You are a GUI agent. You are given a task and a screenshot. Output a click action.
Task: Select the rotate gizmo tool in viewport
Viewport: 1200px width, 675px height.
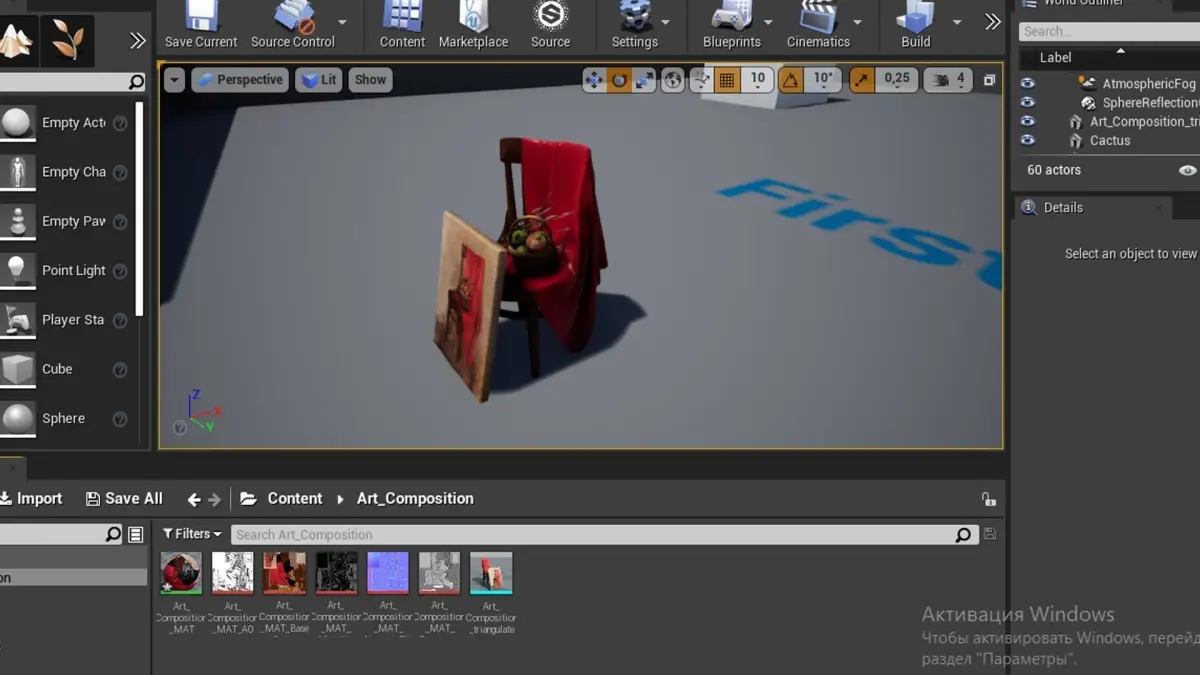pos(620,80)
